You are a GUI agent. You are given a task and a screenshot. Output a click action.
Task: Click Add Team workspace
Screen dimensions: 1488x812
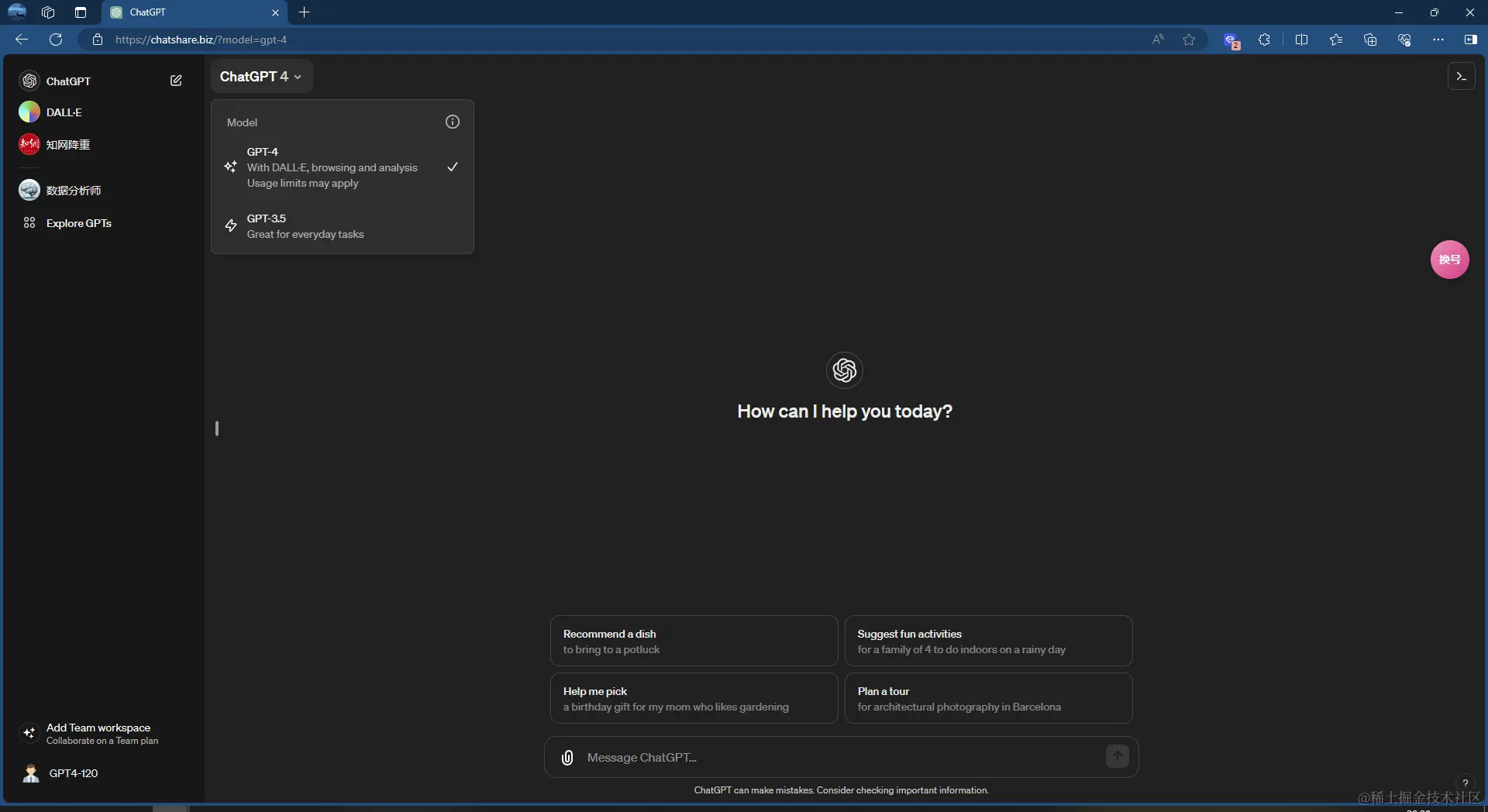(x=102, y=733)
